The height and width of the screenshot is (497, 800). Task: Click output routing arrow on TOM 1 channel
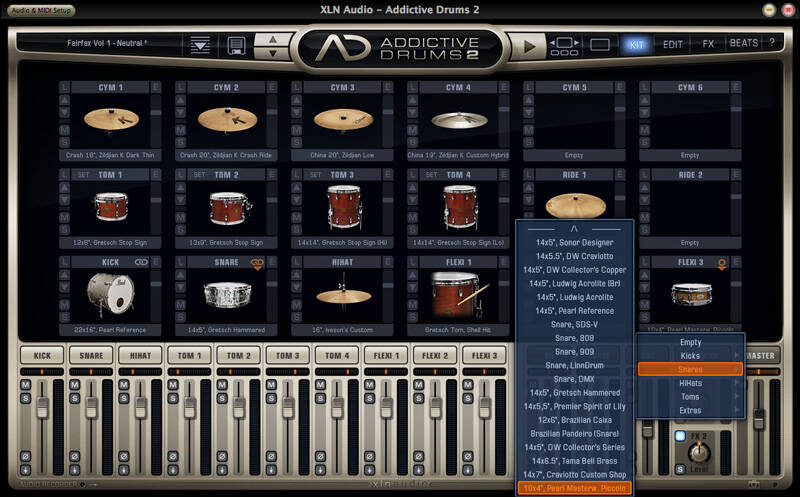[173, 470]
